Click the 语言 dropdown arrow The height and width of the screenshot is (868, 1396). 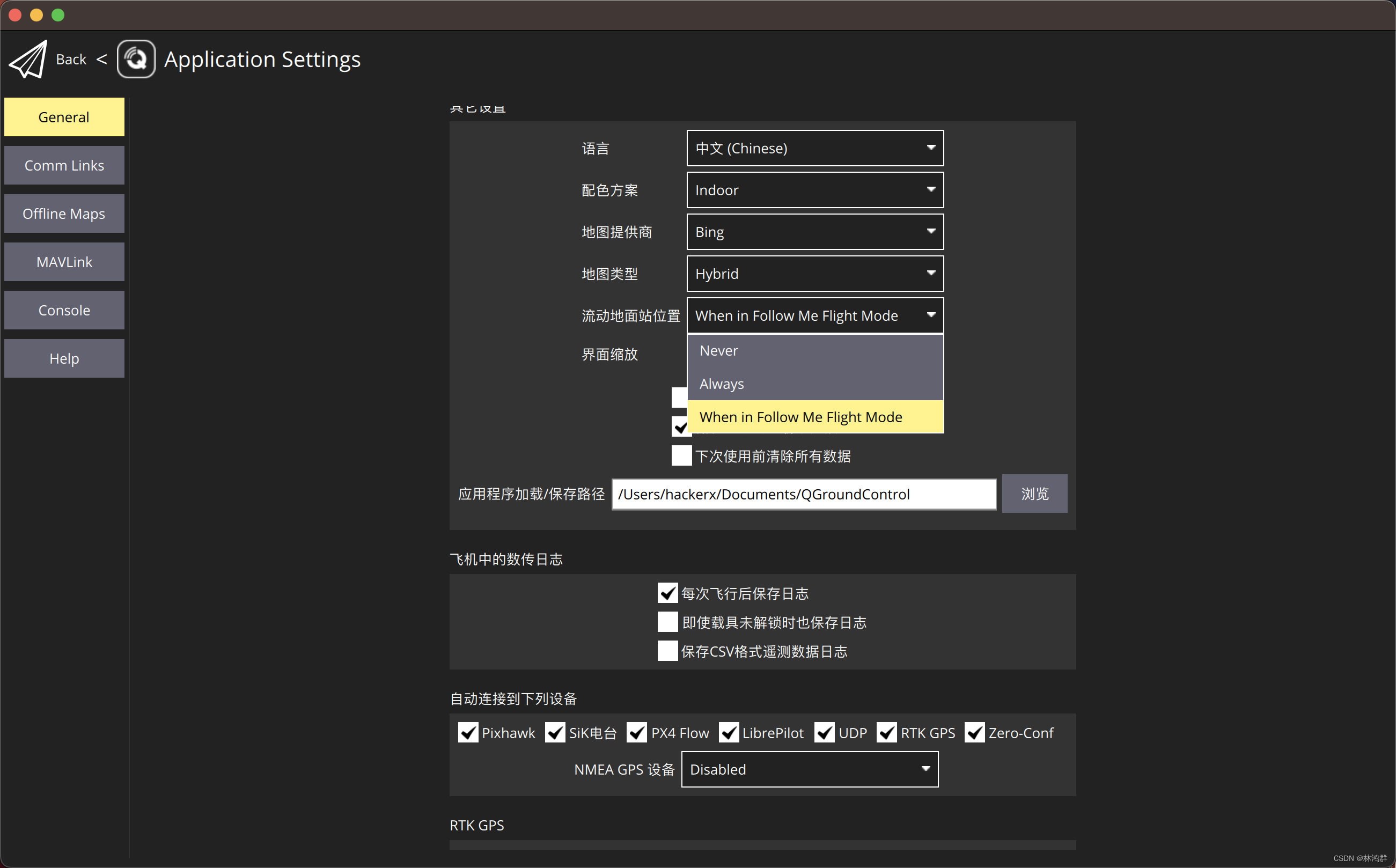coord(930,148)
